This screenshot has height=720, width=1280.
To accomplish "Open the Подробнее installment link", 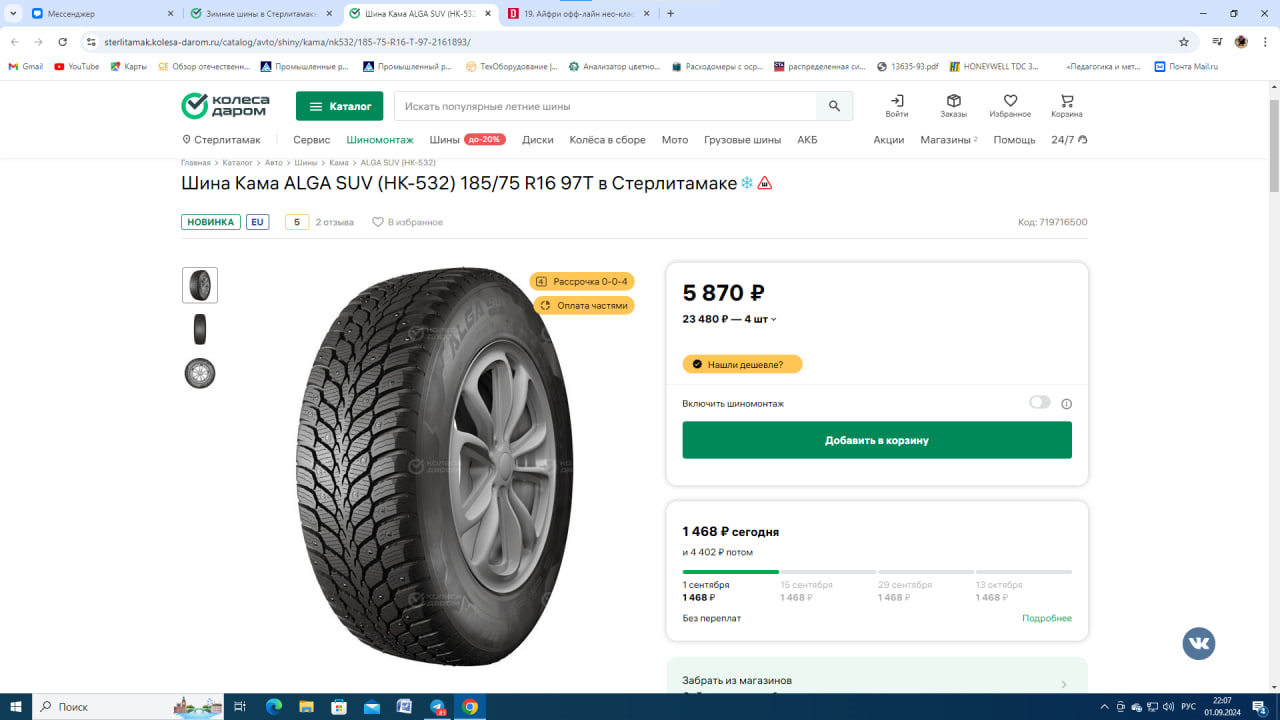I will [x=1046, y=618].
